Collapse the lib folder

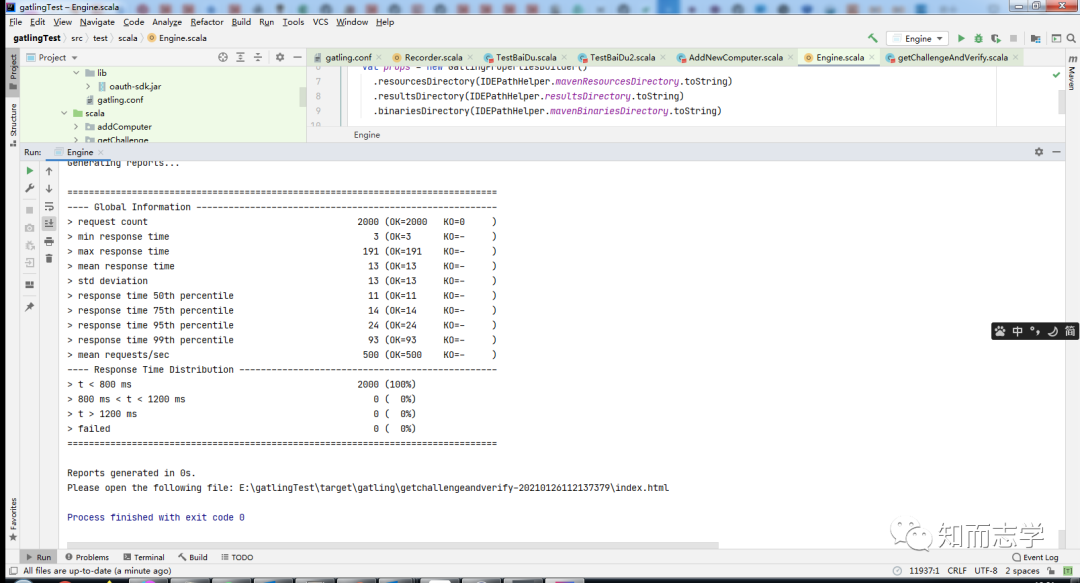click(x=76, y=72)
